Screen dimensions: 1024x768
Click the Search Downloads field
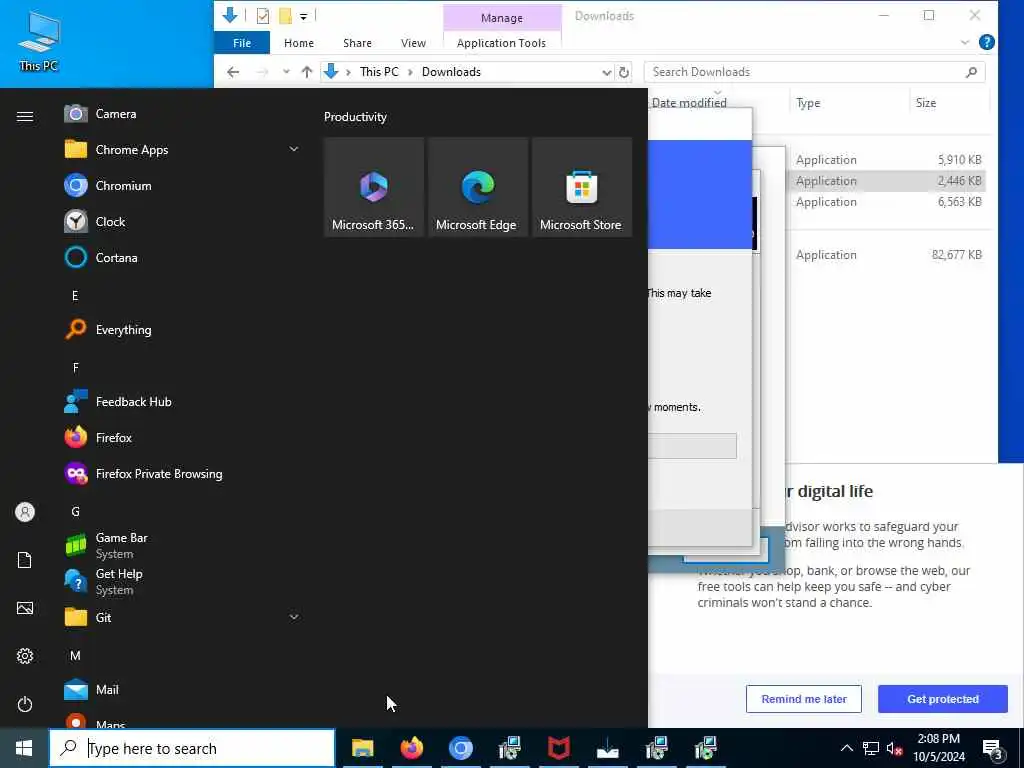point(814,72)
